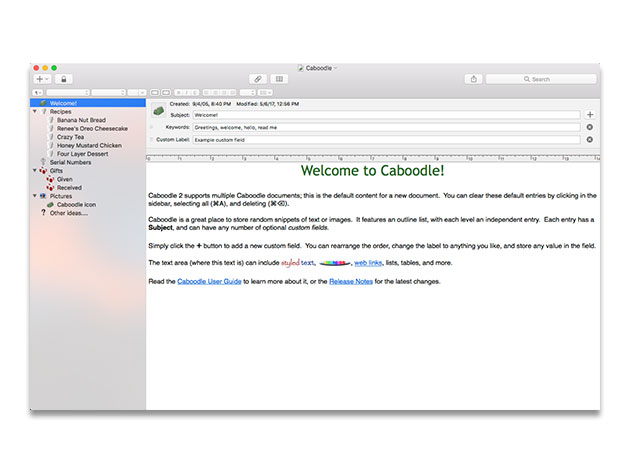Click the 'Welcome to Caboodle!' heading
Screen dimensions: 630x473
coord(372,170)
